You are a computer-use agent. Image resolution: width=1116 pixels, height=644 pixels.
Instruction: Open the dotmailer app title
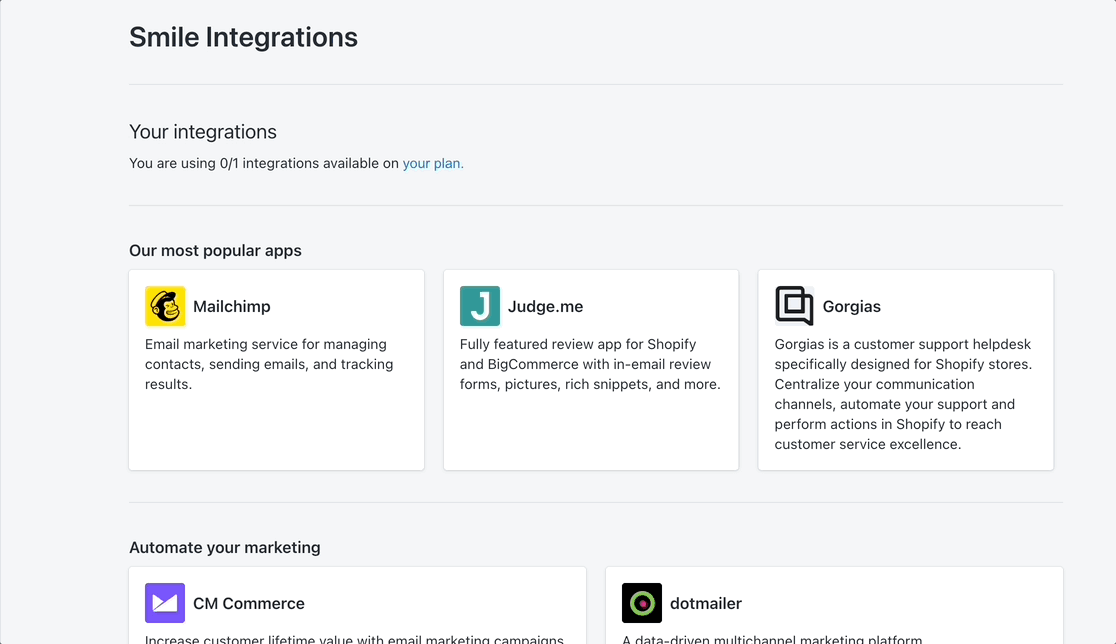coord(706,603)
